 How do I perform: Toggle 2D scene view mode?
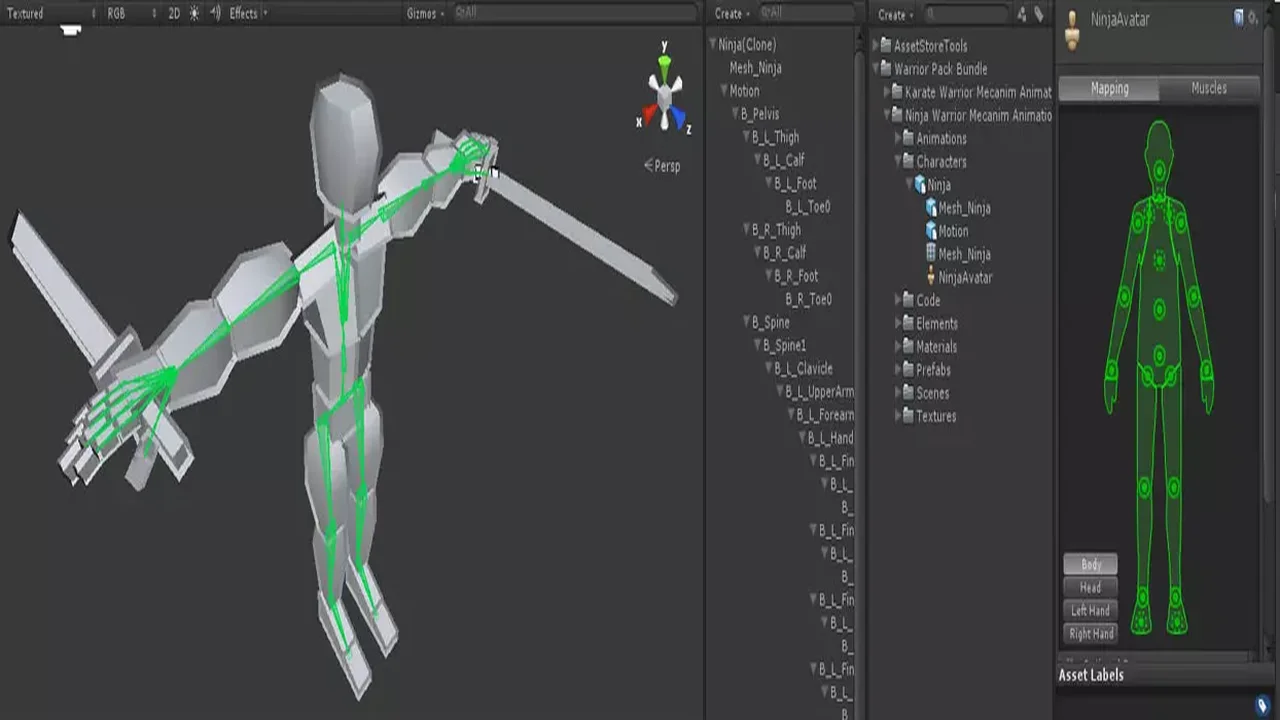[x=174, y=14]
